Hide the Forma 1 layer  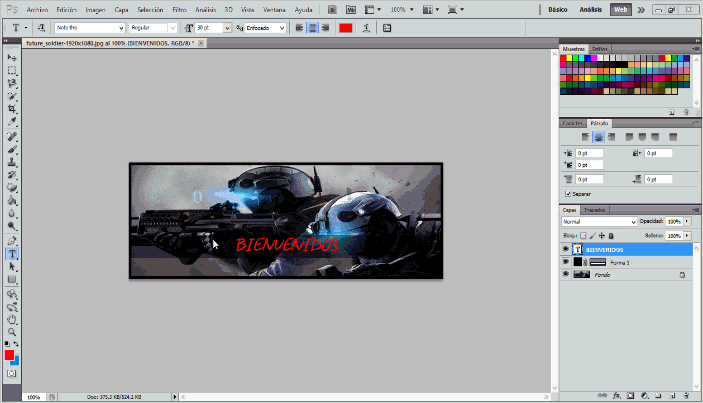(x=566, y=262)
